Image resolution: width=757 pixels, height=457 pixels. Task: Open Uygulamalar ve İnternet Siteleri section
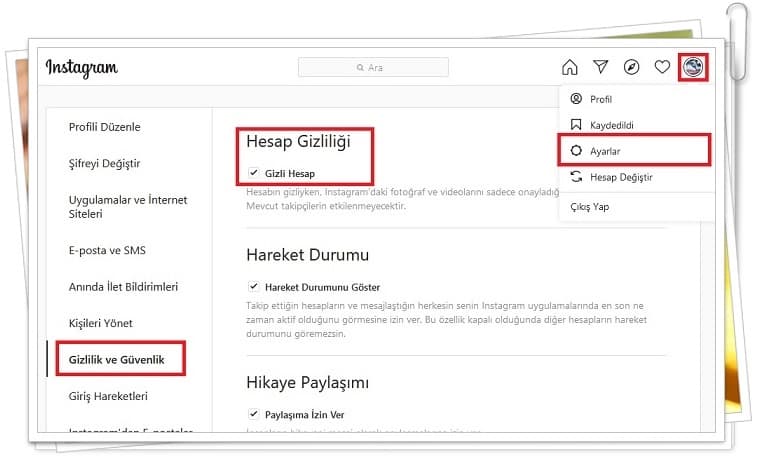click(x=127, y=207)
